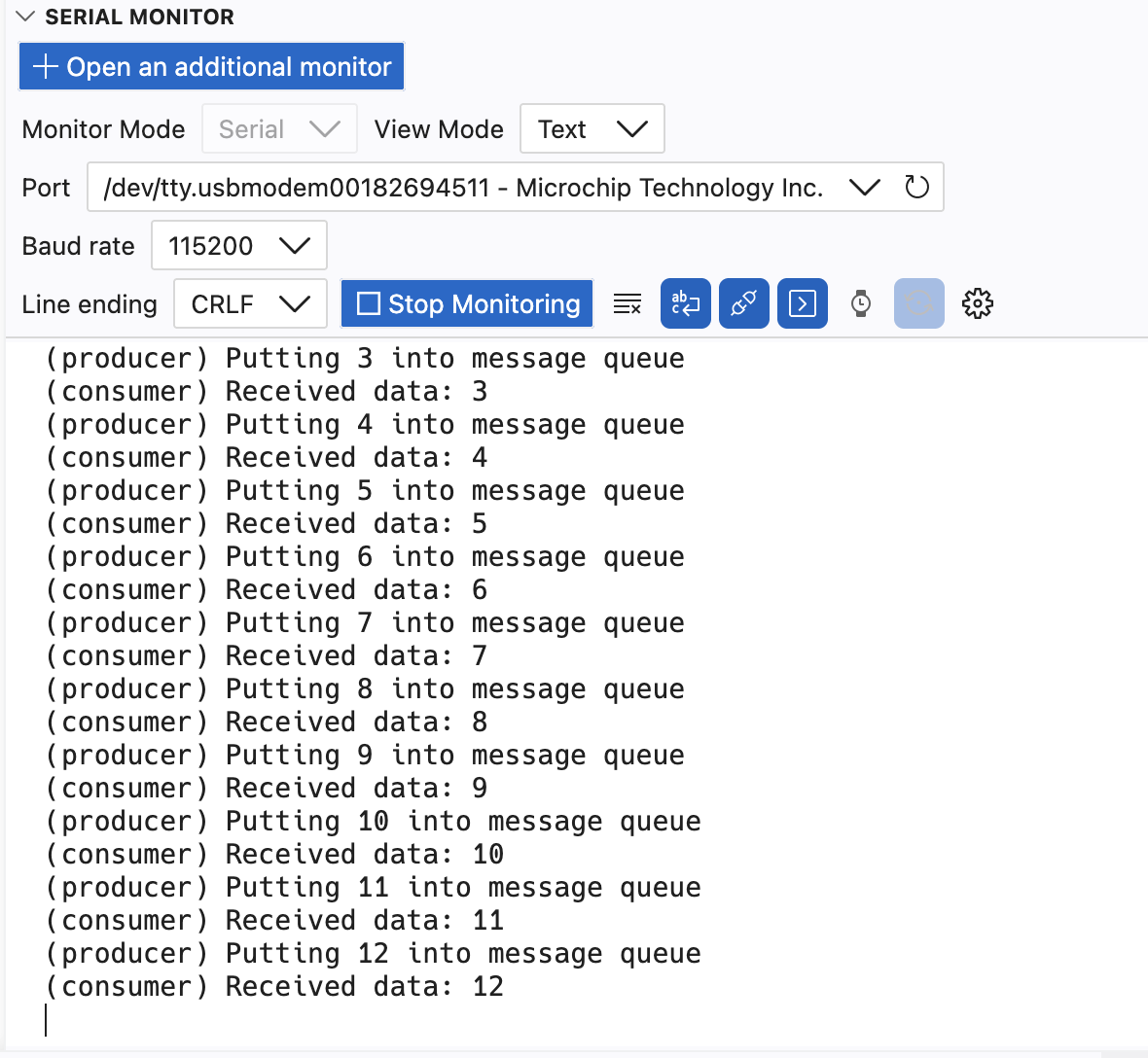Click line "(producer) Putting 10 into message queue"

click(373, 822)
